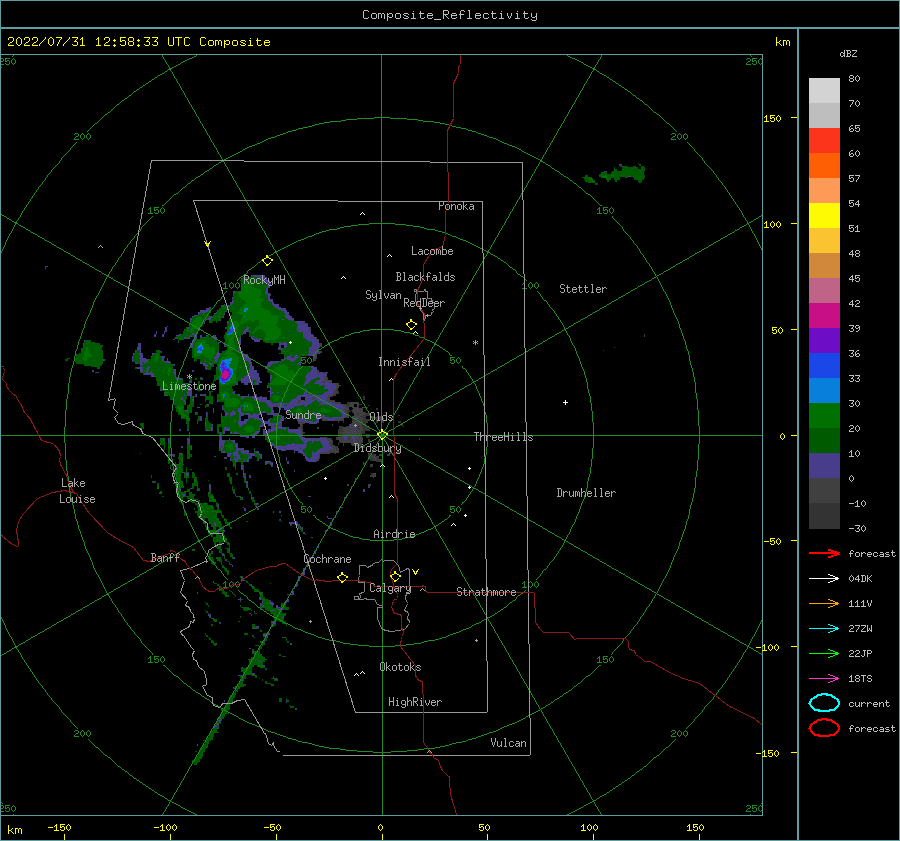Click the RedDeer city label
This screenshot has height=841, width=900.
pos(424,303)
